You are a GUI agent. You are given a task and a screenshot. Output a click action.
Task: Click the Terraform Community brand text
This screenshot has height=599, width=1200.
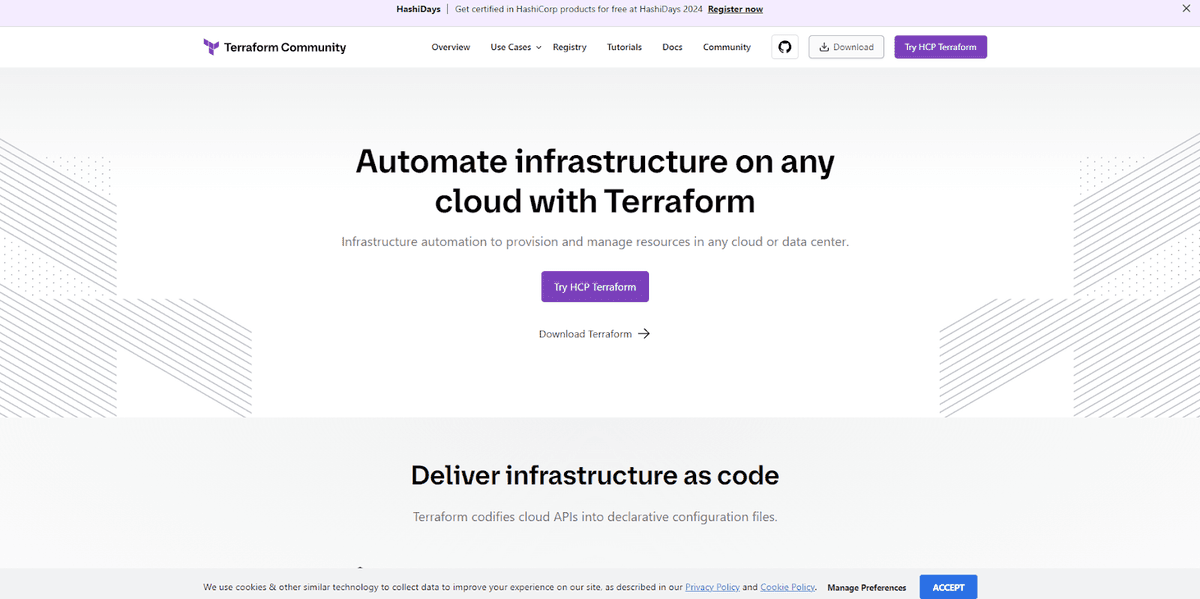[x=285, y=47]
